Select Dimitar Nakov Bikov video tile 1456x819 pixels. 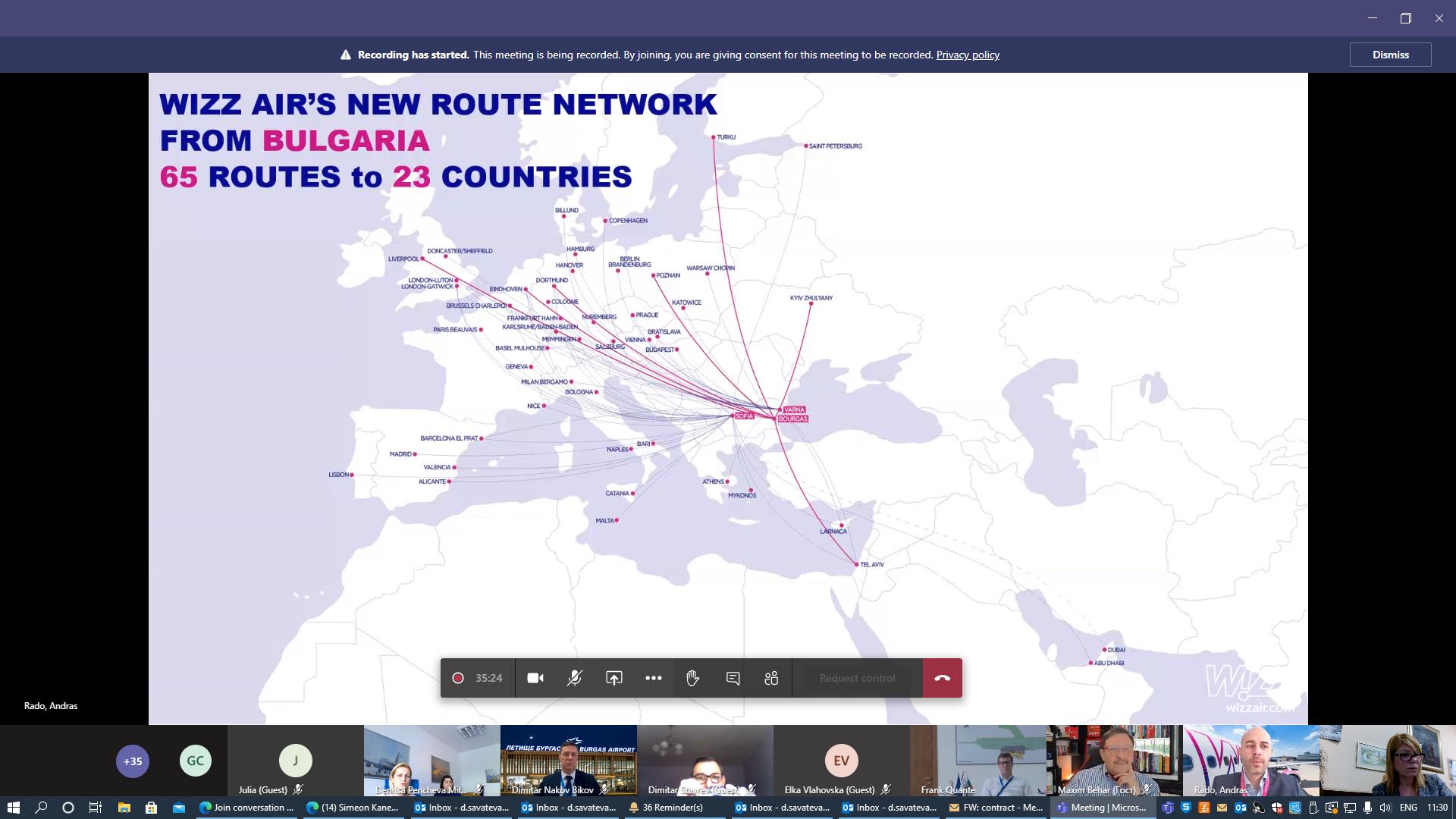click(569, 761)
